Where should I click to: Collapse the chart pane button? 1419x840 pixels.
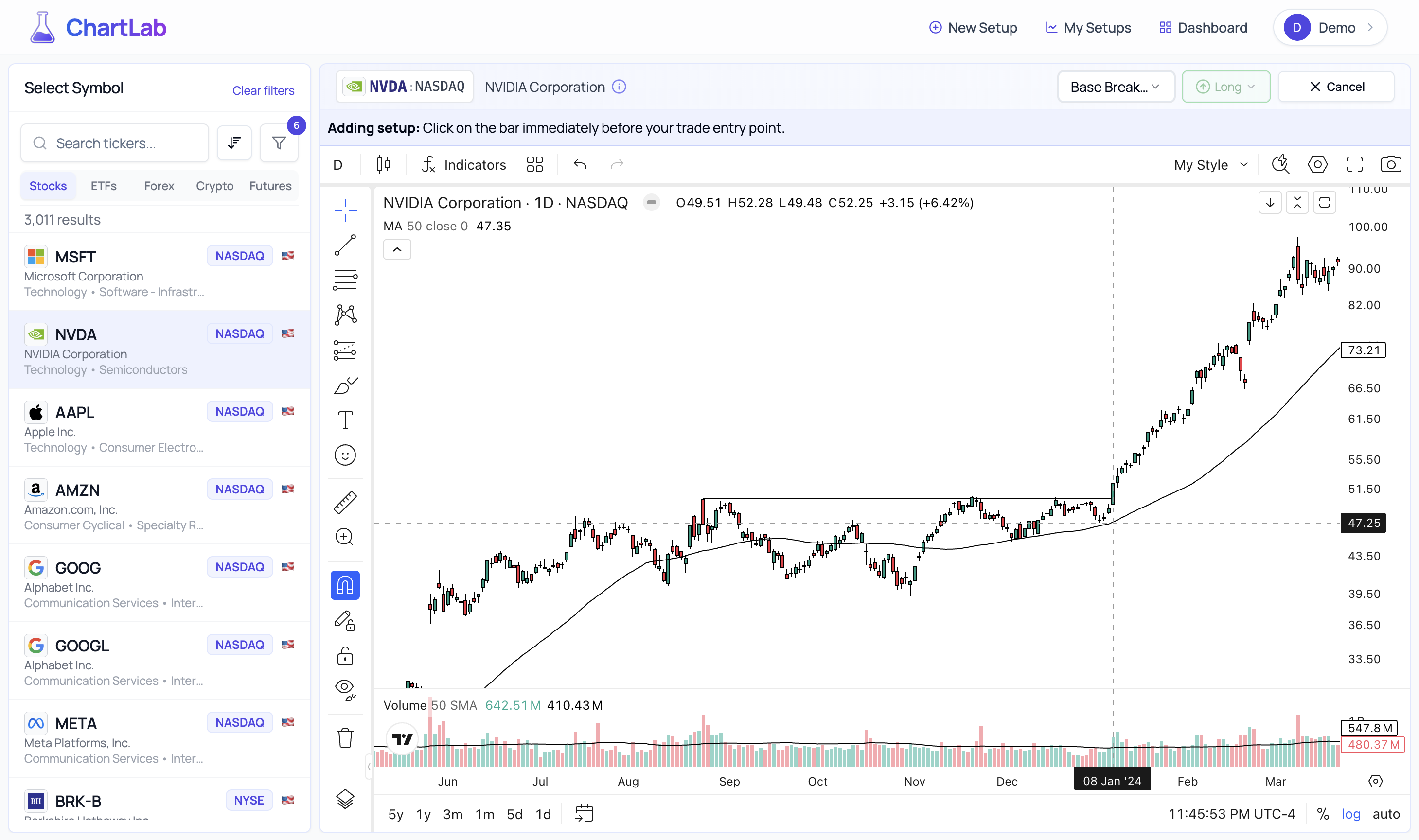pyautogui.click(x=1297, y=203)
